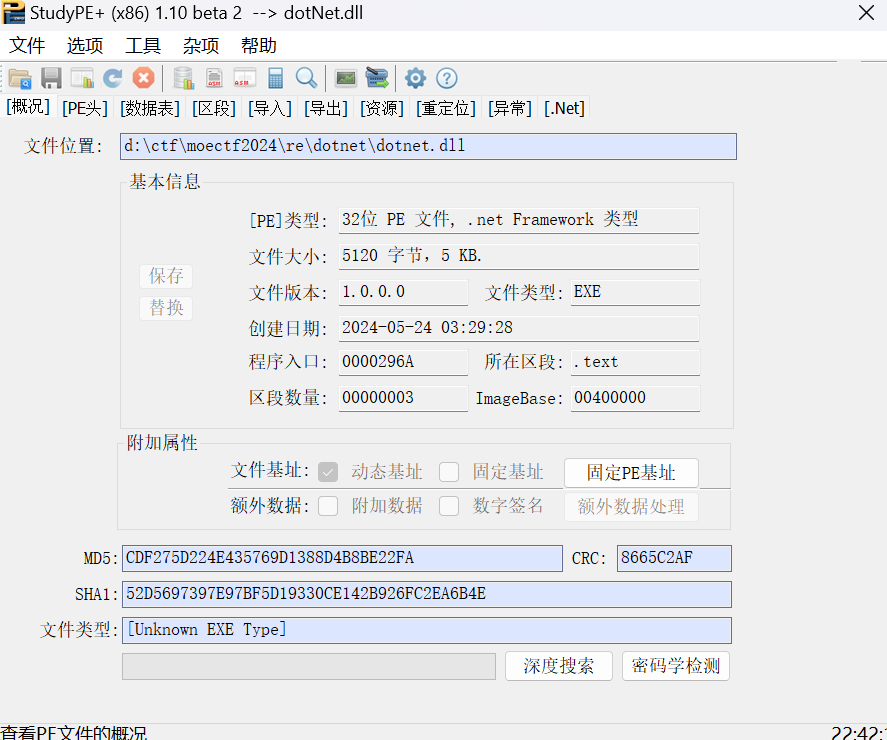Switch to the [资源] tab
This screenshot has height=740, width=887.
point(382,107)
